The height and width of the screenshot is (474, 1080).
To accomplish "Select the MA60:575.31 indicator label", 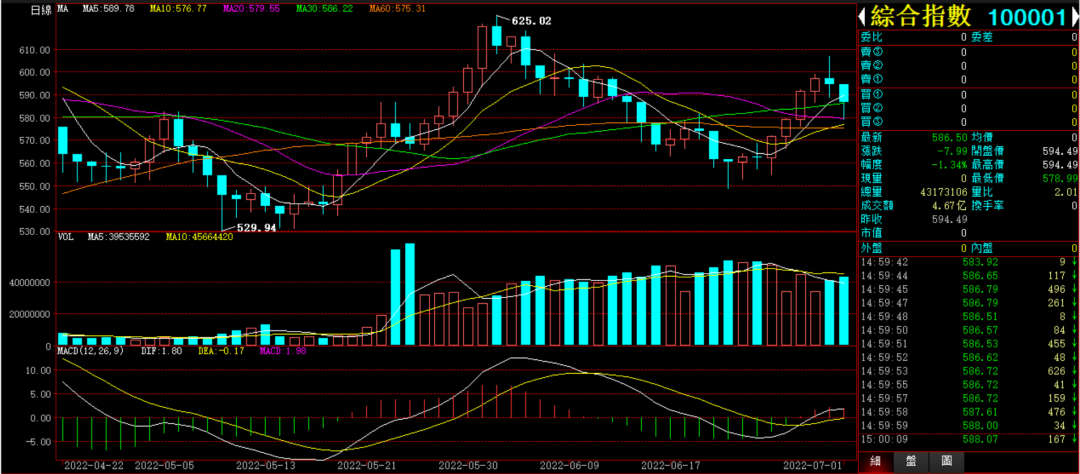I will pyautogui.click(x=398, y=10).
